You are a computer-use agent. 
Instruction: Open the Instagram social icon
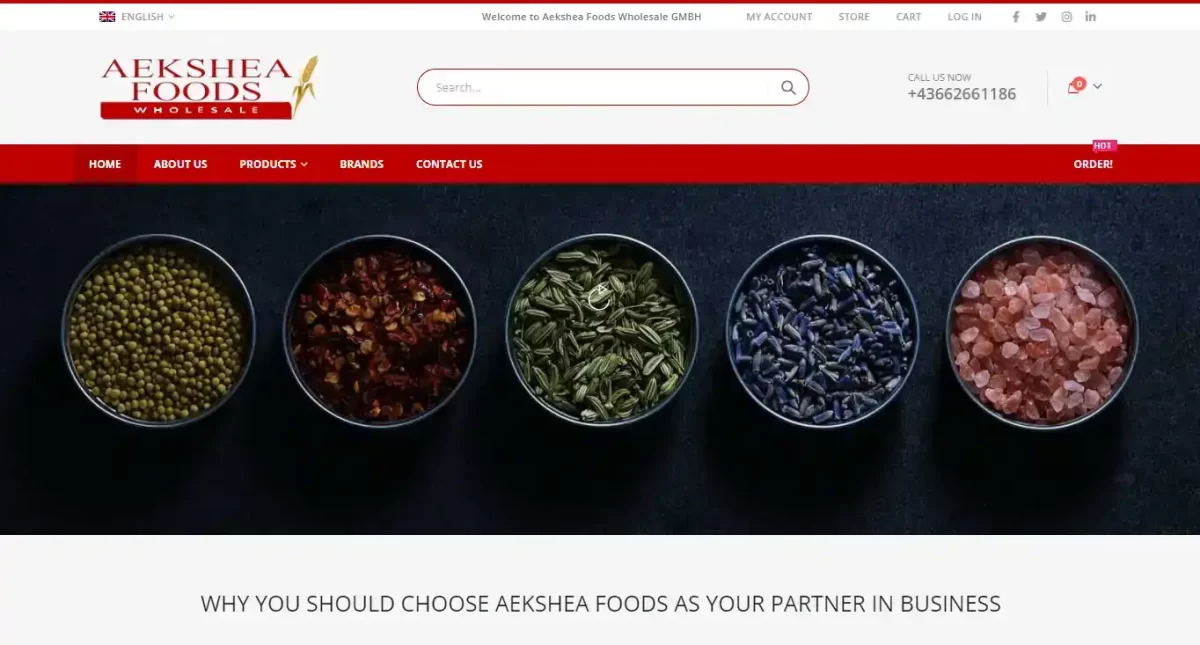(x=1067, y=17)
